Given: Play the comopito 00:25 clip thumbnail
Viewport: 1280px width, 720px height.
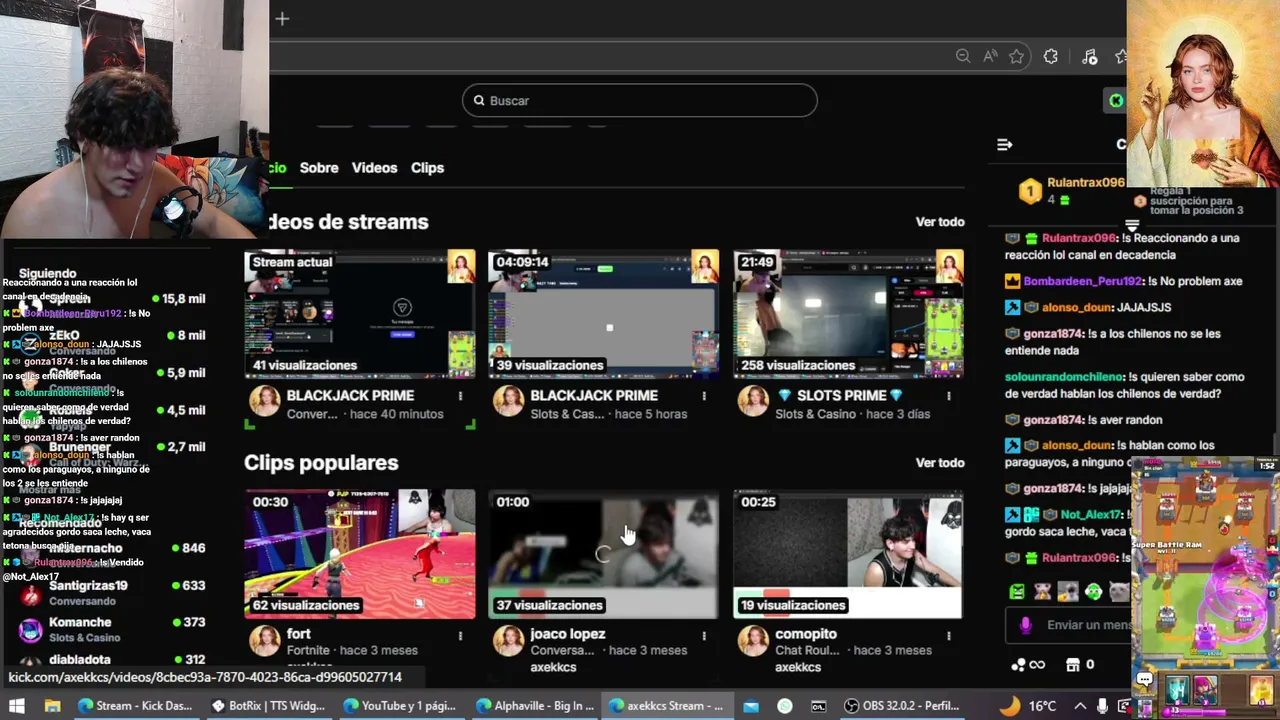Looking at the screenshot, I should [x=848, y=554].
